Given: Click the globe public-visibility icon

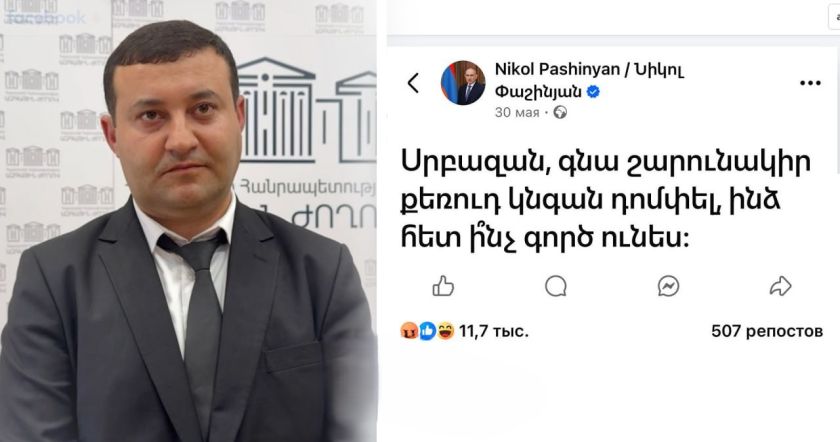Looking at the screenshot, I should [560, 113].
